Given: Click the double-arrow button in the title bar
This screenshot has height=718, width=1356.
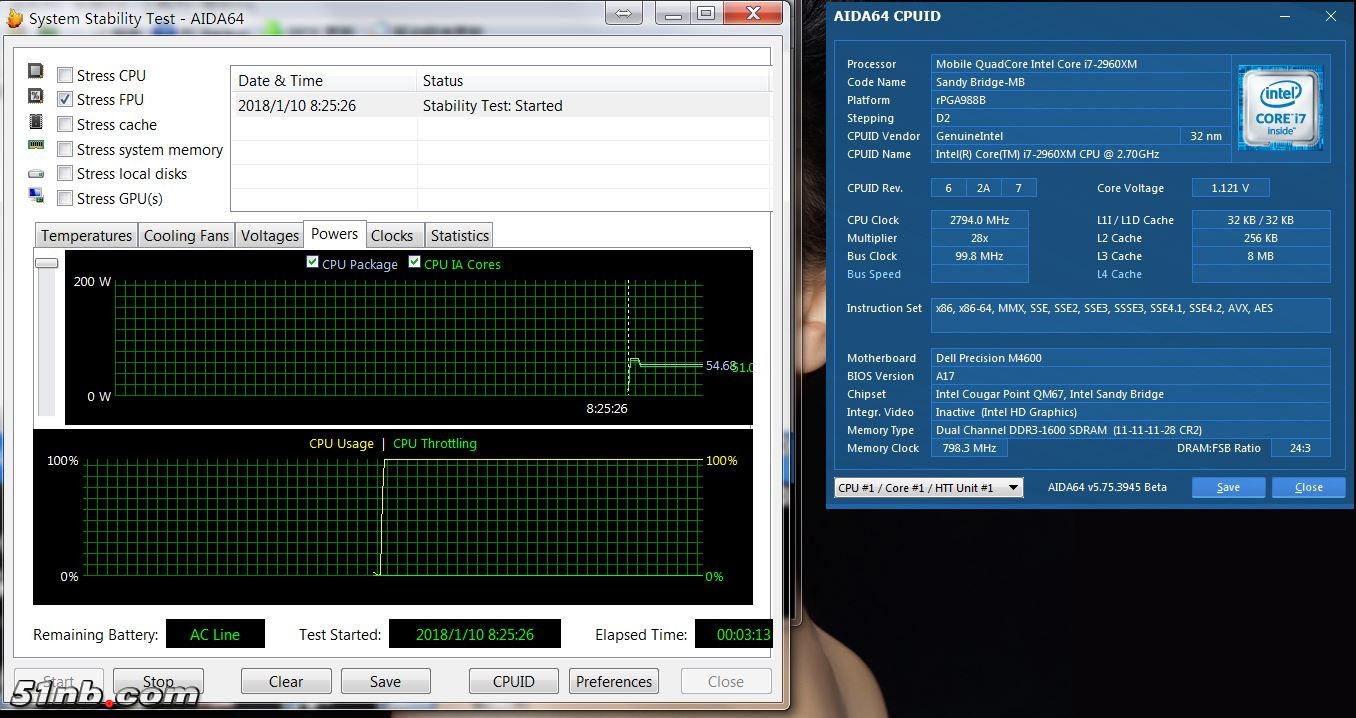Looking at the screenshot, I should (x=623, y=14).
